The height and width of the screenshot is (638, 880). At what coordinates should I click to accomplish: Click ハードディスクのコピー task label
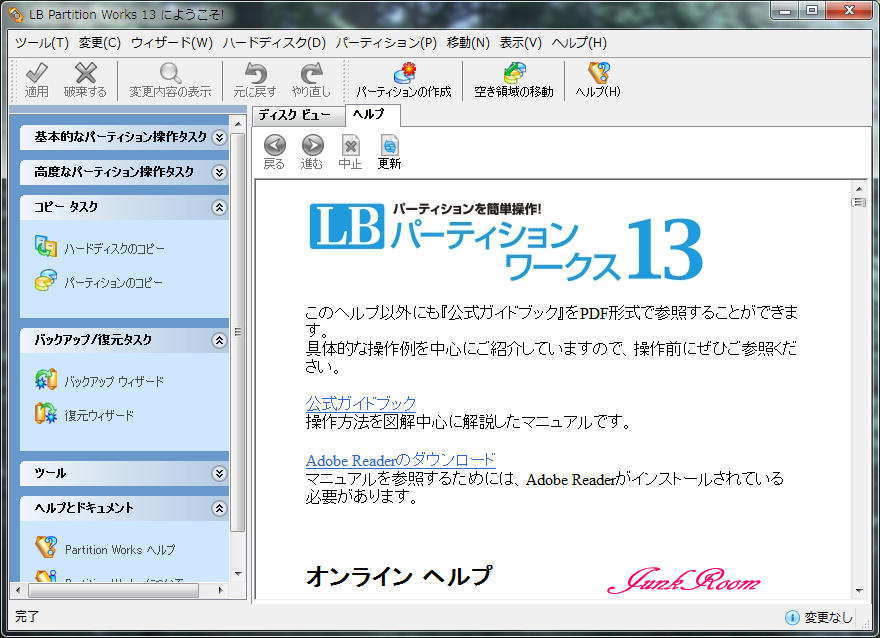coord(114,249)
